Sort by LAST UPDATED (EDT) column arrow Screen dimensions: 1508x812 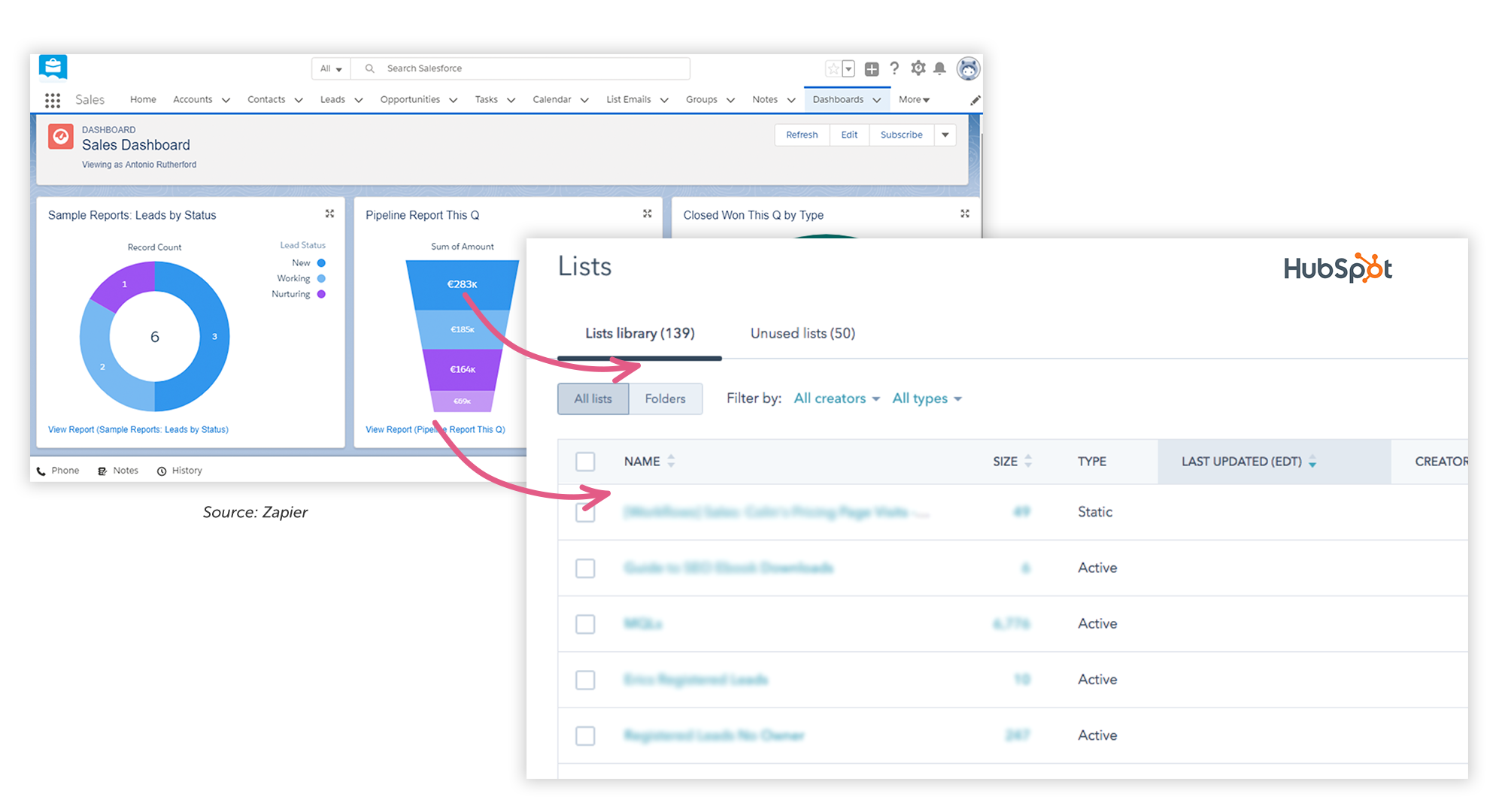tap(1312, 462)
